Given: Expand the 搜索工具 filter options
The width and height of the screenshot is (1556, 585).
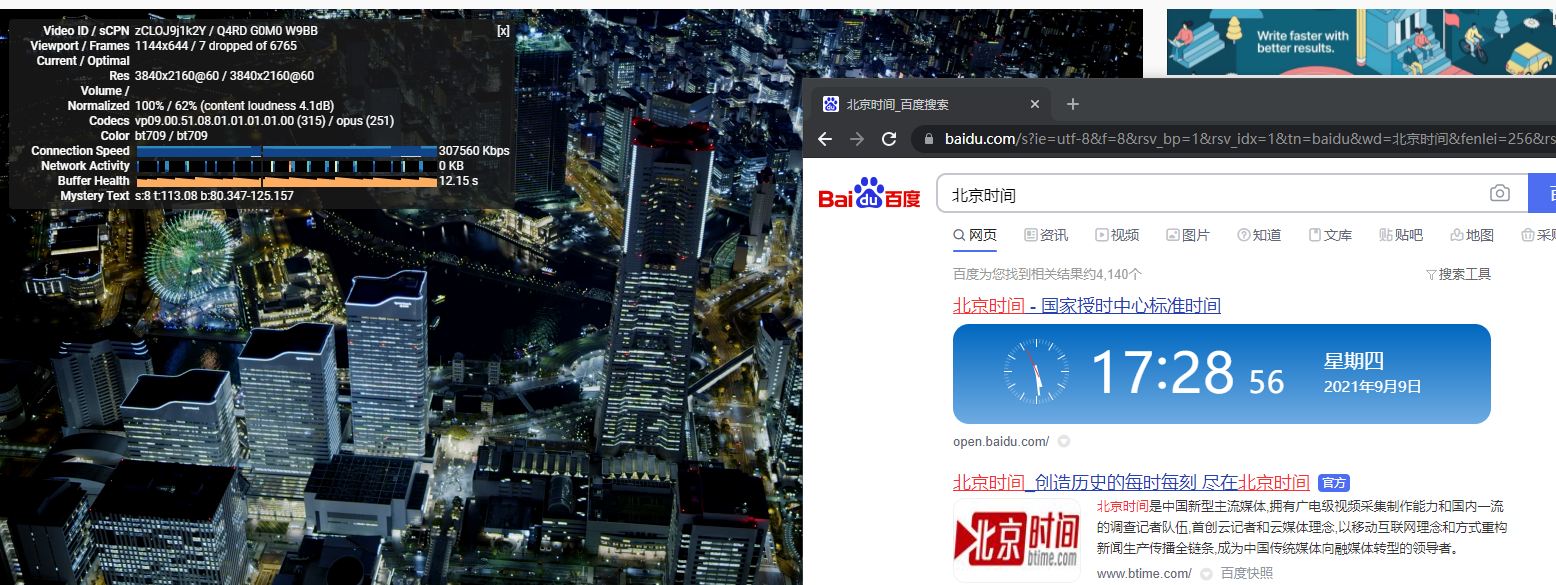Looking at the screenshot, I should (x=1458, y=274).
